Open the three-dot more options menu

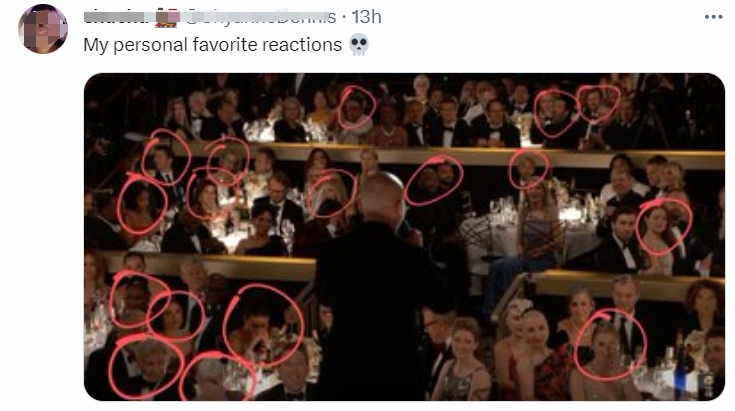pos(713,17)
